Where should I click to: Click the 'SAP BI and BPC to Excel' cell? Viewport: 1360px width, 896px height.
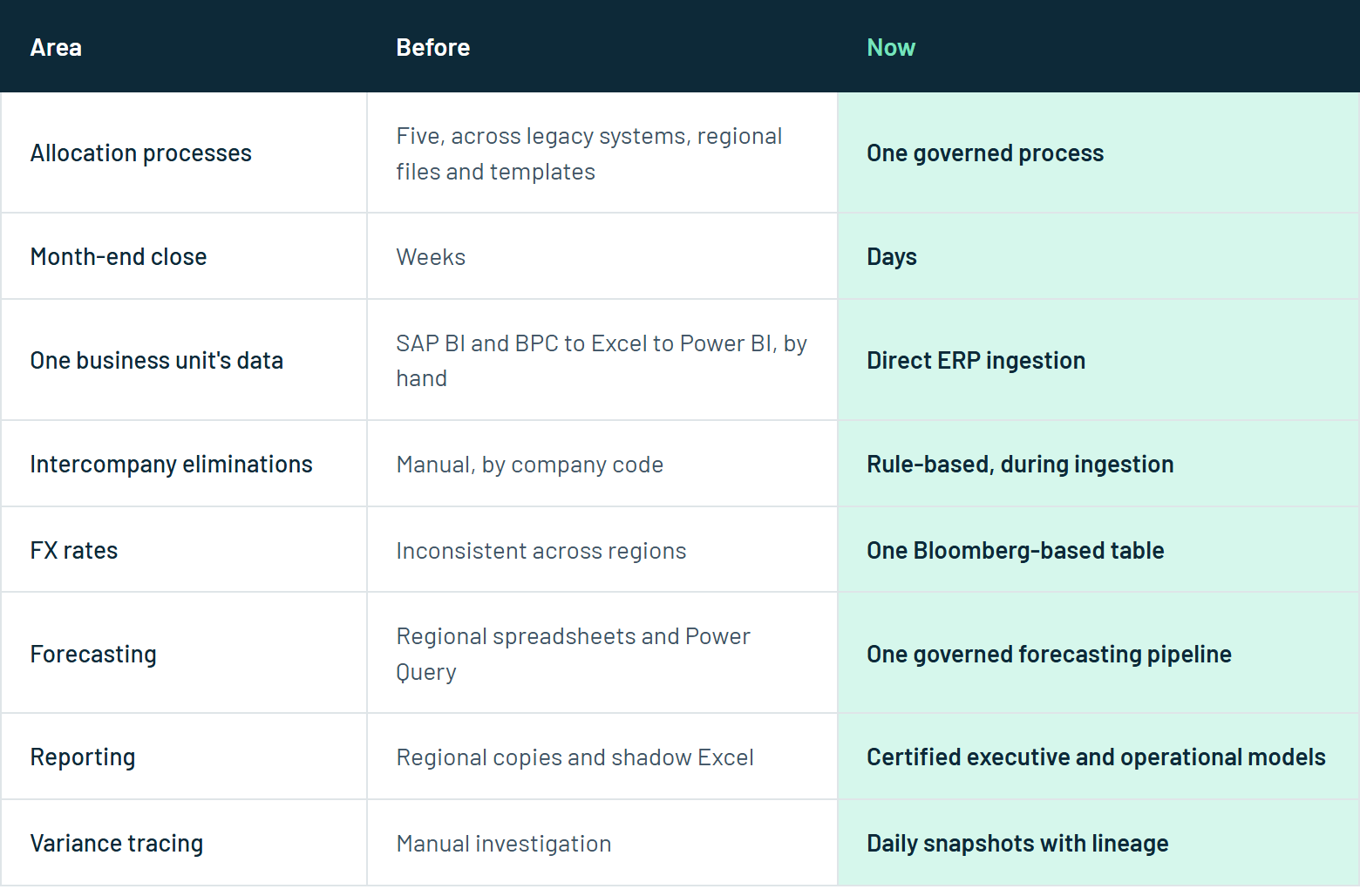[x=602, y=361]
